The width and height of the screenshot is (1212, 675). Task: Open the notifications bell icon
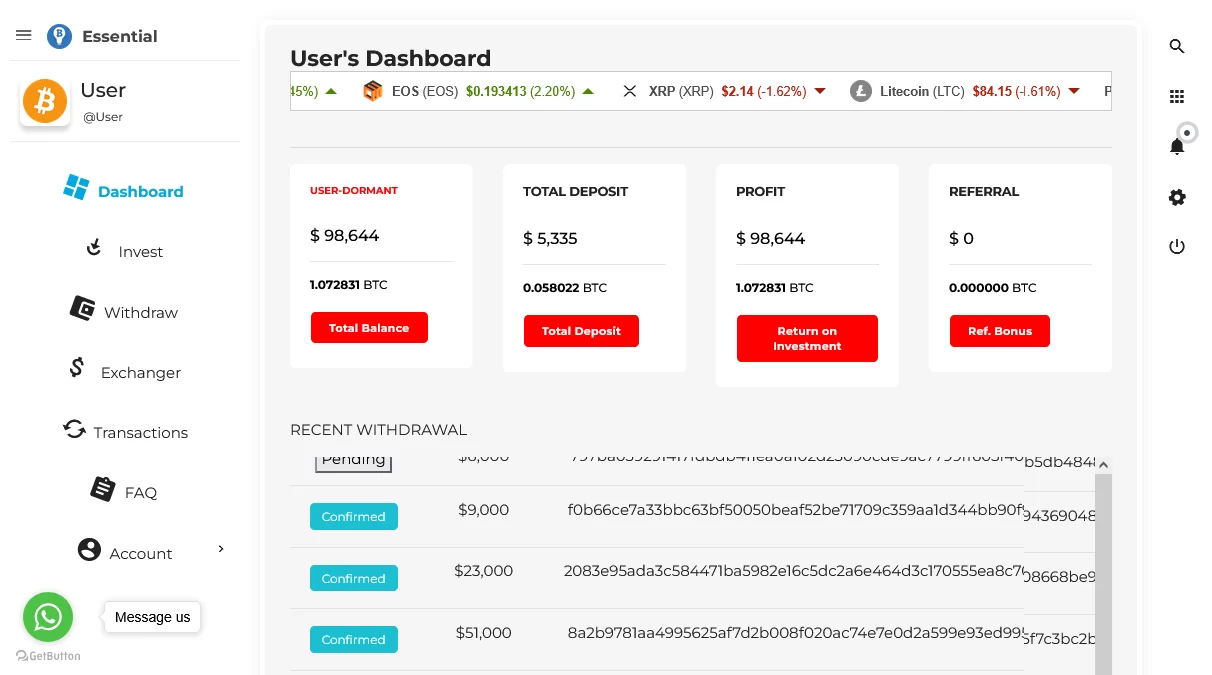tap(1177, 147)
